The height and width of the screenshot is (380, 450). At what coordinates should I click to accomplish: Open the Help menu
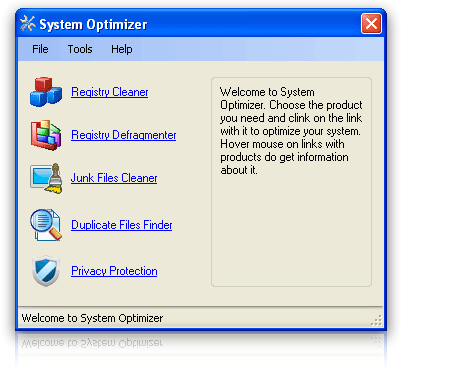122,49
